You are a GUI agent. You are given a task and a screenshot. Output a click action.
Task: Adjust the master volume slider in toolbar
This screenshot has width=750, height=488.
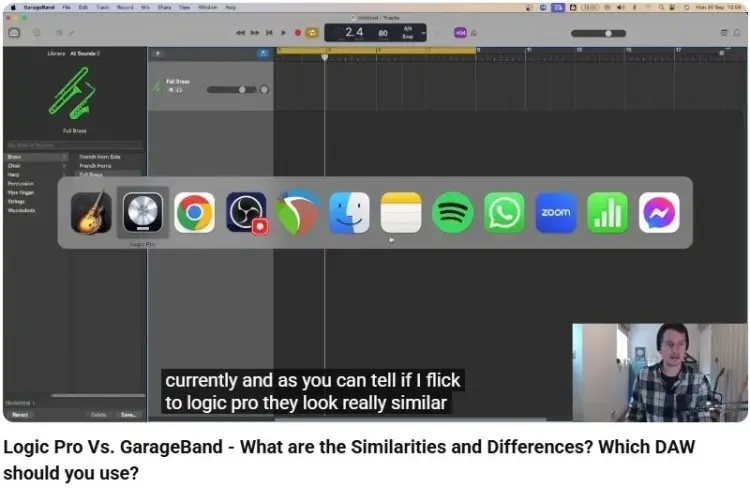pyautogui.click(x=598, y=33)
